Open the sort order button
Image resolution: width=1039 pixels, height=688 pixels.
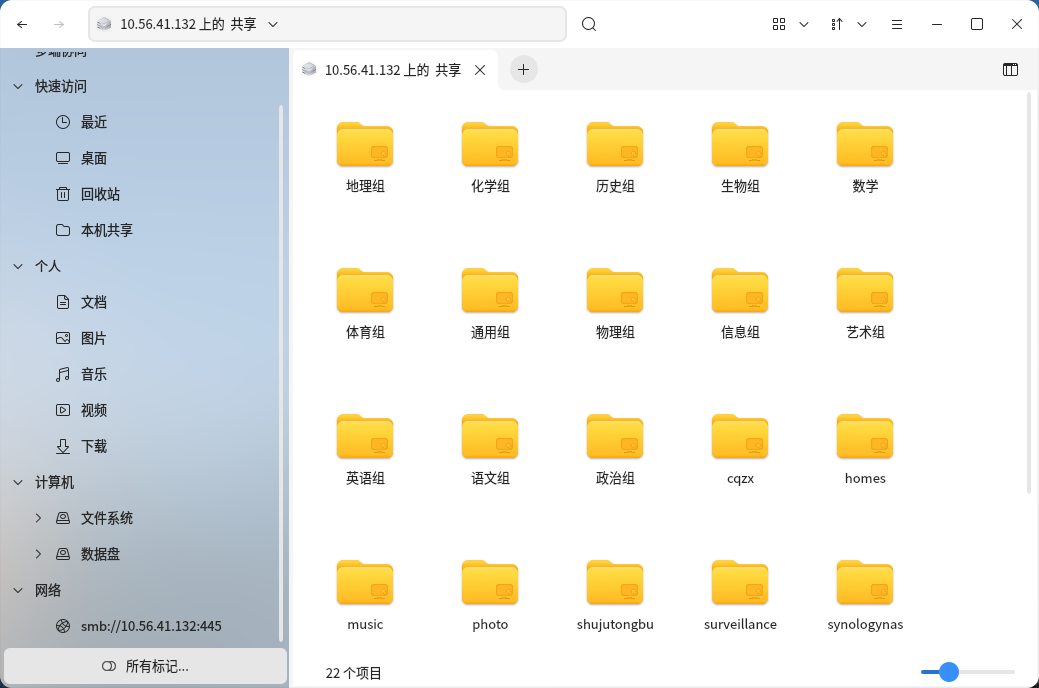[837, 25]
